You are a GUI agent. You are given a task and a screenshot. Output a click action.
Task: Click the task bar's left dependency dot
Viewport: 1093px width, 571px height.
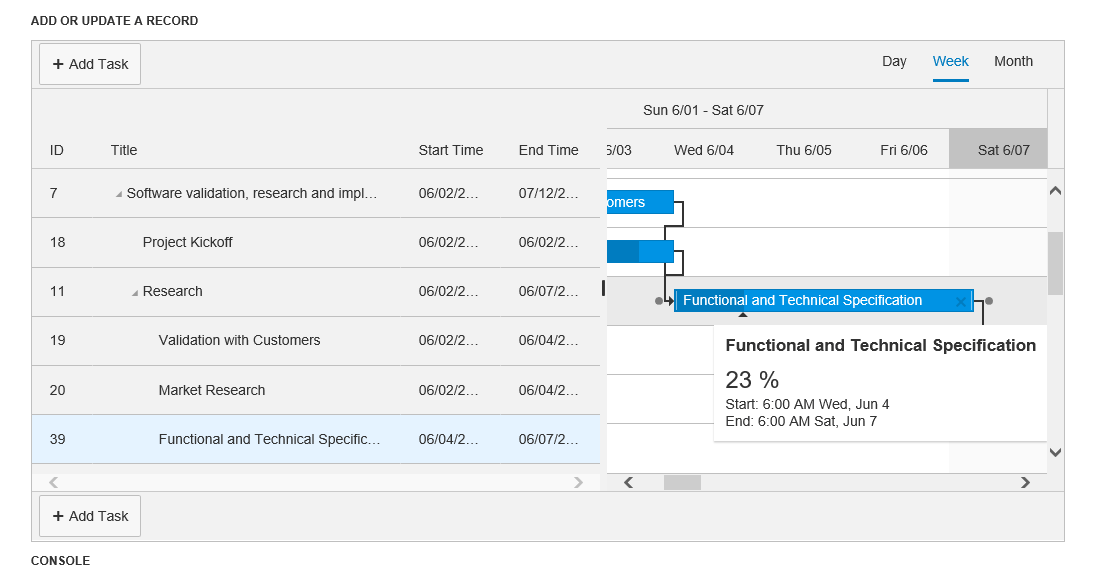click(x=658, y=300)
